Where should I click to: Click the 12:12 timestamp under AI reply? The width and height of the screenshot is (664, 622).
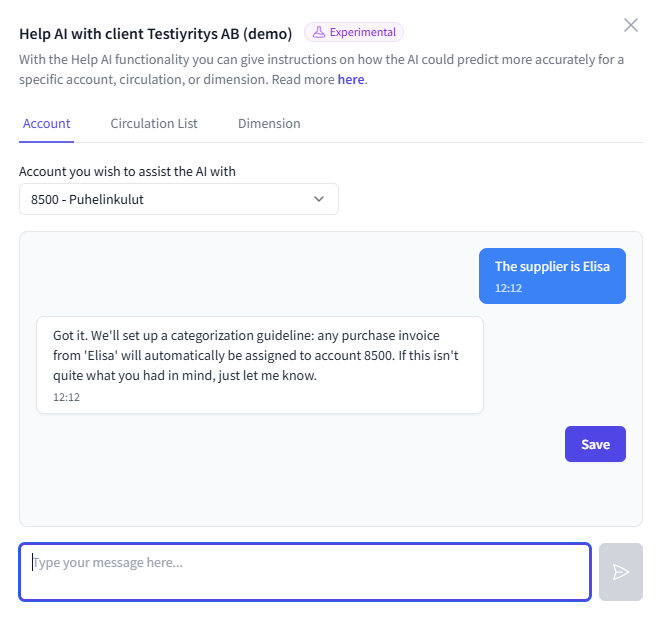click(66, 397)
